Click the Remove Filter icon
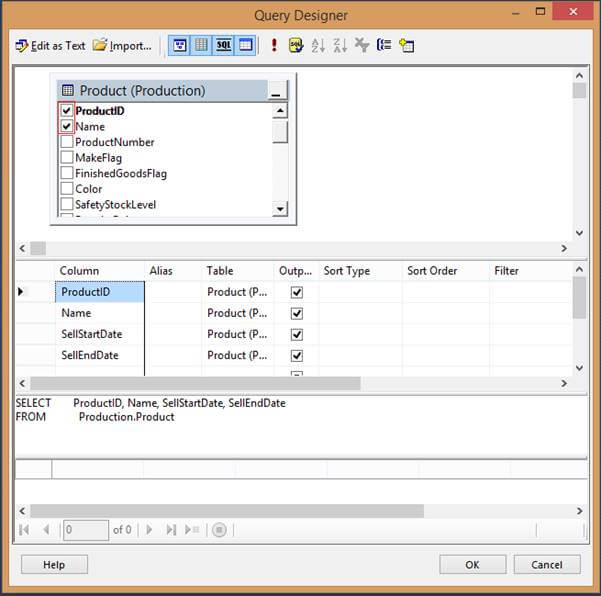This screenshot has width=601, height=596. [x=362, y=46]
